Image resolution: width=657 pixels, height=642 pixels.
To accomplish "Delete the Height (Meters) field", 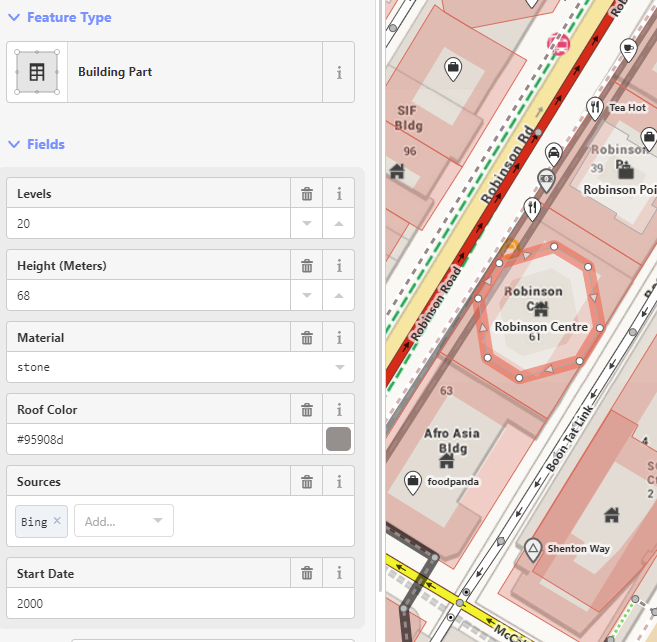I will pyautogui.click(x=307, y=266).
